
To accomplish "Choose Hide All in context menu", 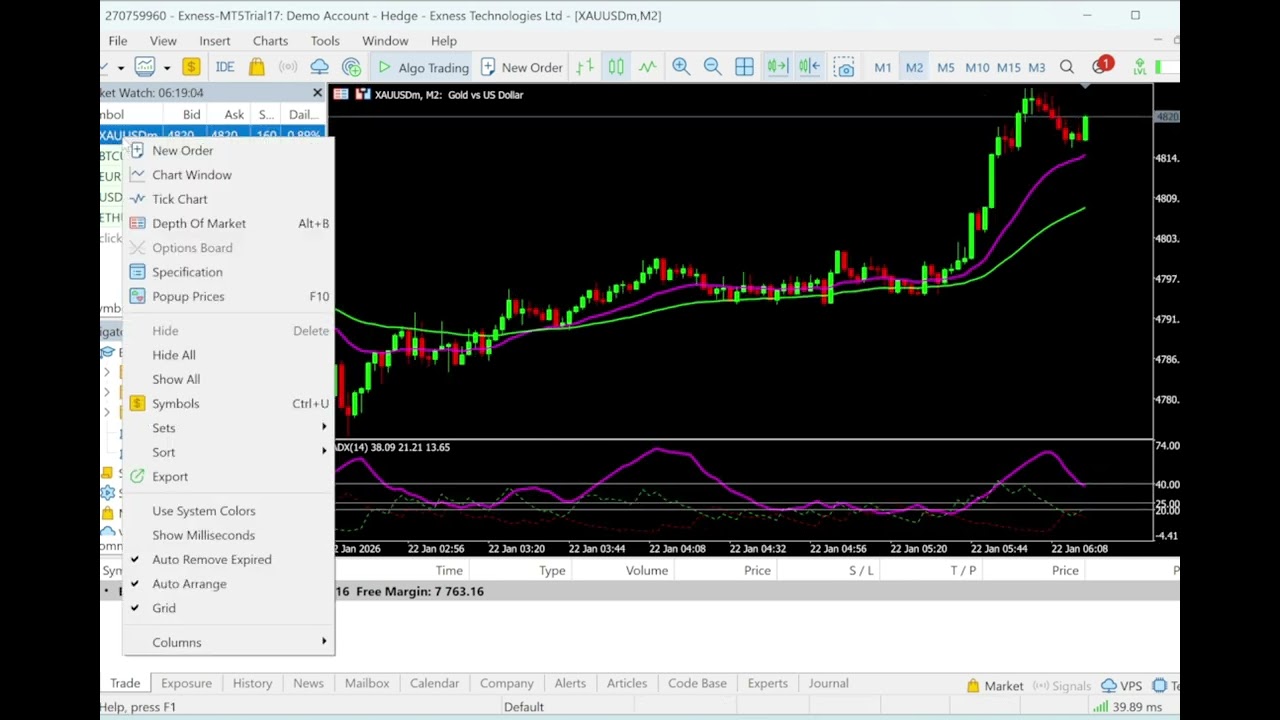I will pyautogui.click(x=228, y=355).
